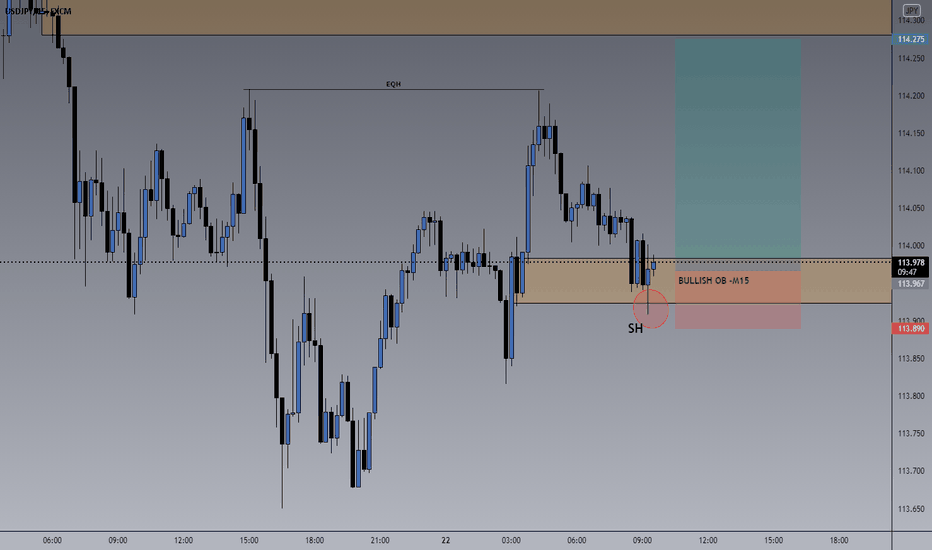This screenshot has width=932, height=550.
Task: Click the 114.150 price axis value
Action: 911,133
